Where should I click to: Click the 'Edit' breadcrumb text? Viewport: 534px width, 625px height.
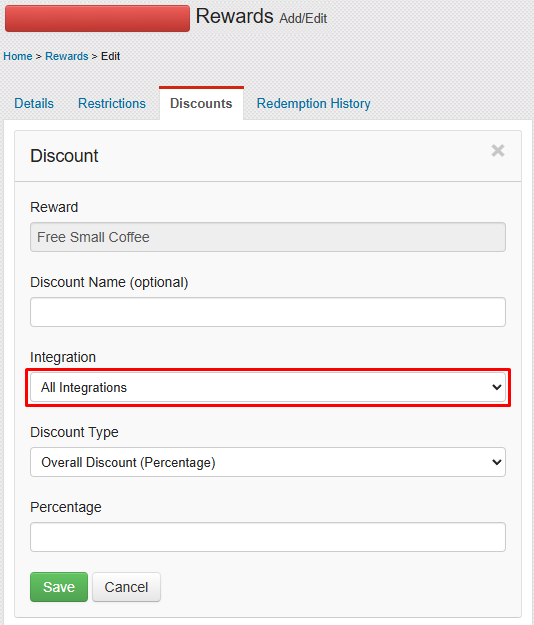(110, 56)
